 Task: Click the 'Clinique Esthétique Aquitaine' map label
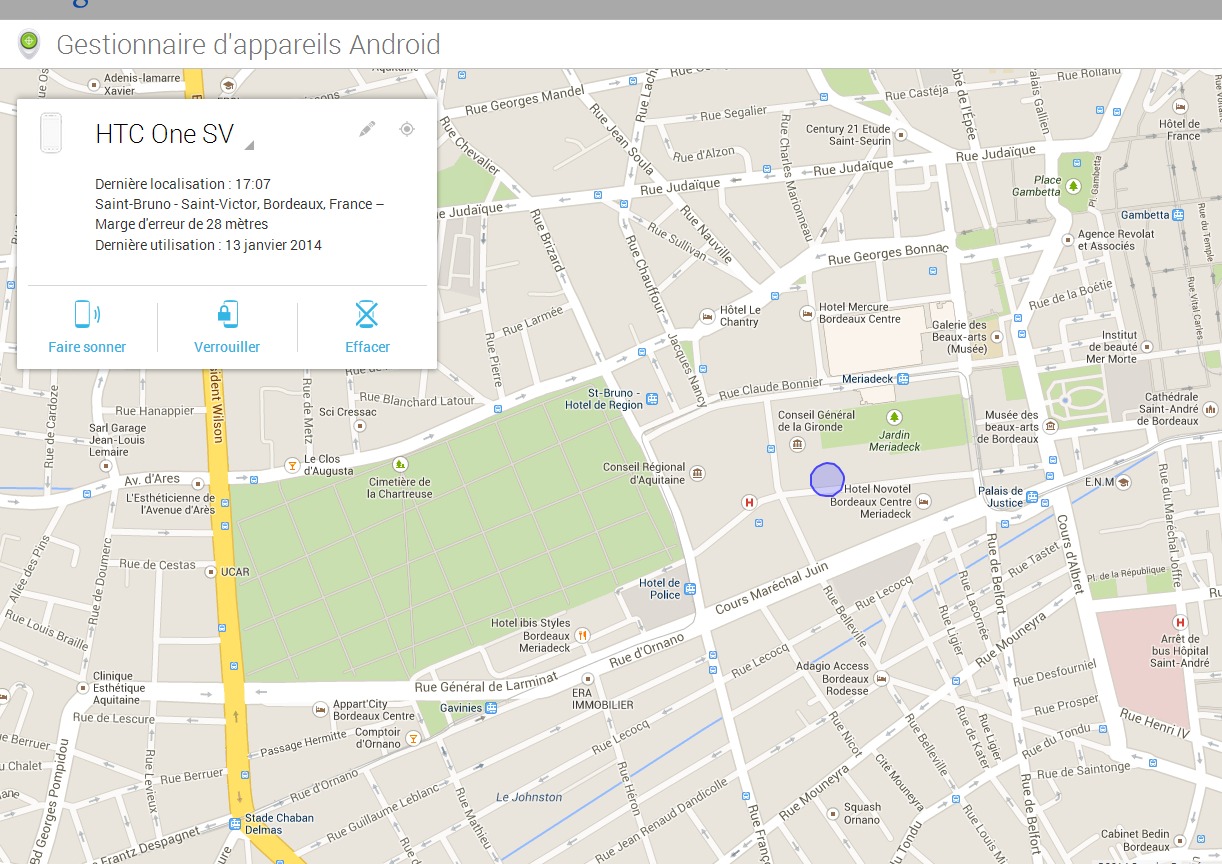pos(119,688)
